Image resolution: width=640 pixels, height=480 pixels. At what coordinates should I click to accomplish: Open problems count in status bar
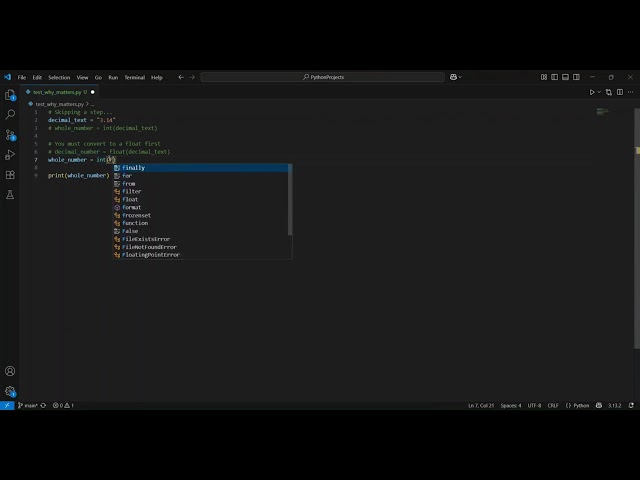(x=63, y=405)
